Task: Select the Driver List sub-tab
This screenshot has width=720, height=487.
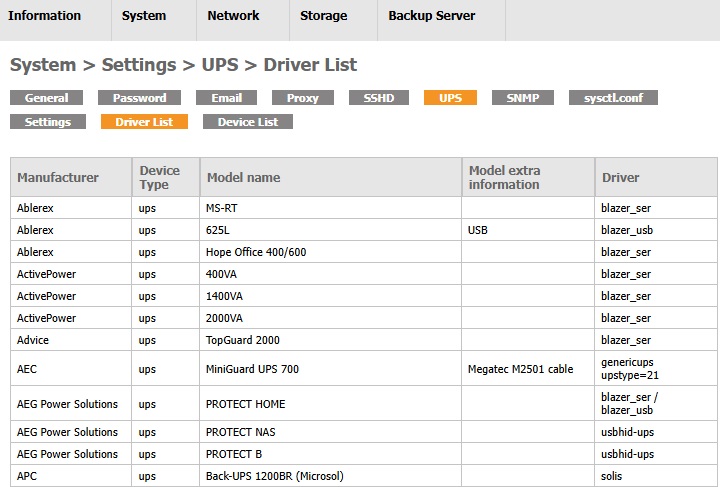Action: click(144, 122)
